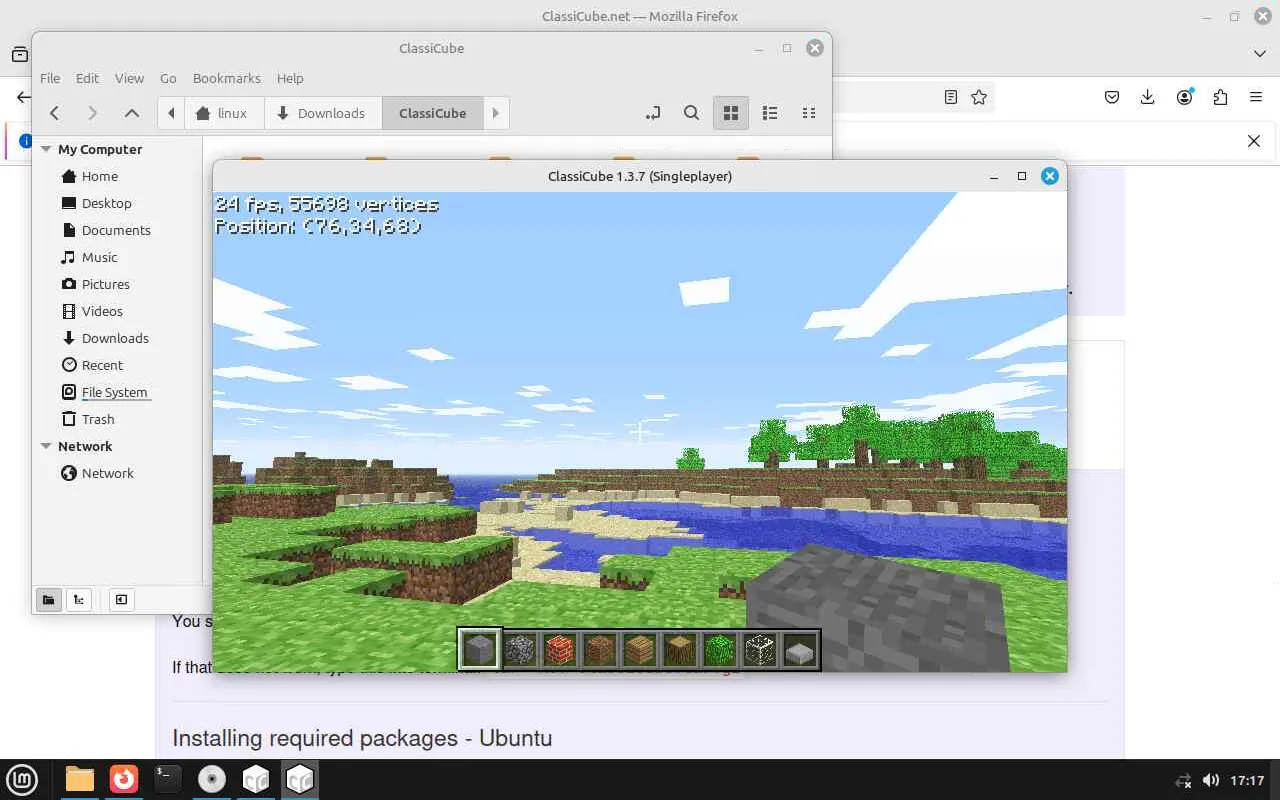Click the path bar right scroll arrow
This screenshot has height=800, width=1280.
pos(495,113)
